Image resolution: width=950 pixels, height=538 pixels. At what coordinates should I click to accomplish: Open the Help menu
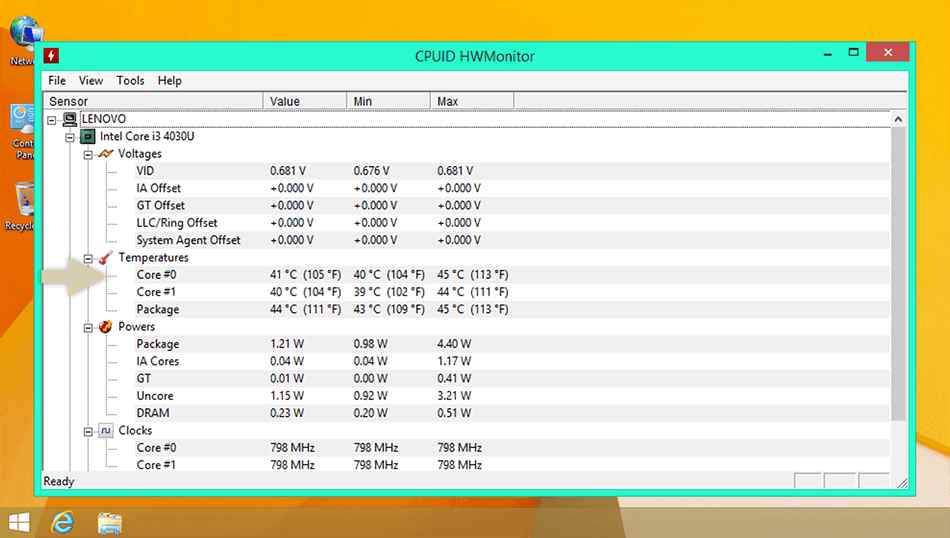(x=170, y=81)
